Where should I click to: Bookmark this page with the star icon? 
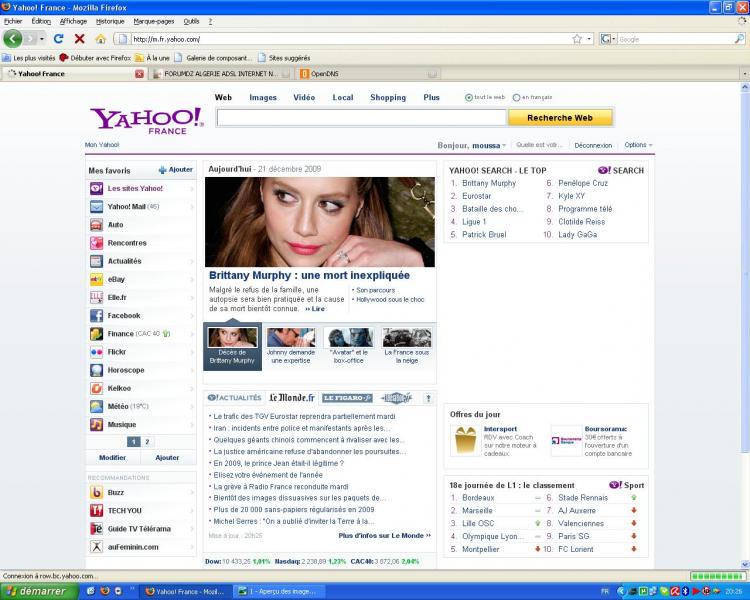point(577,39)
